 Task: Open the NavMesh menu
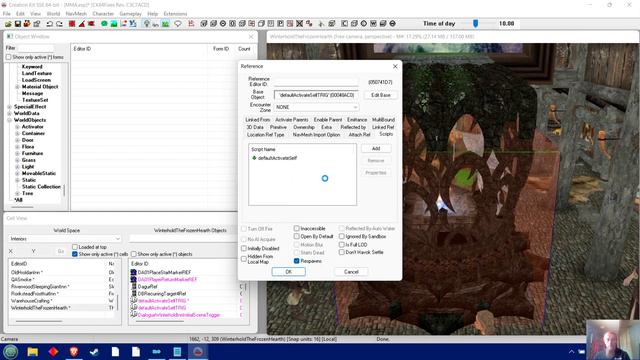76,13
